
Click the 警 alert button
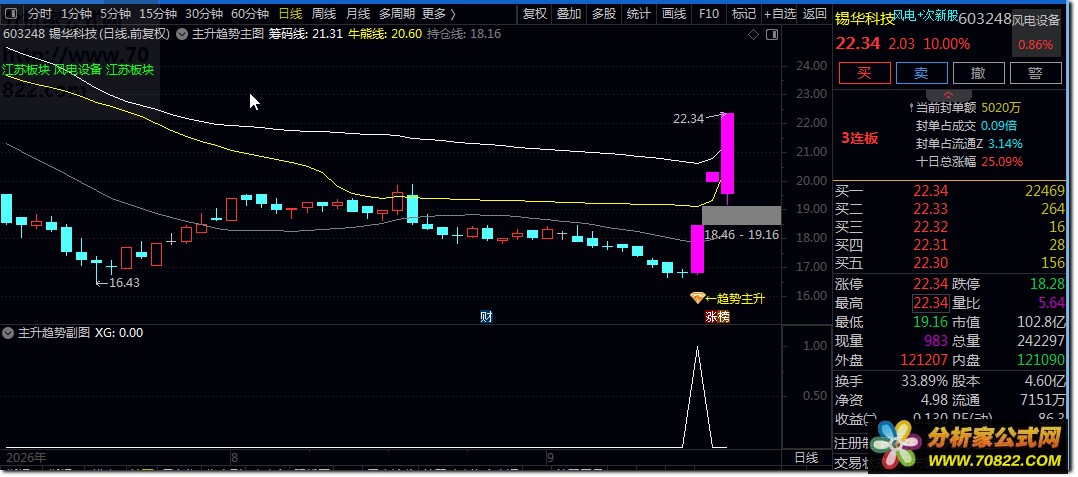(x=1035, y=73)
